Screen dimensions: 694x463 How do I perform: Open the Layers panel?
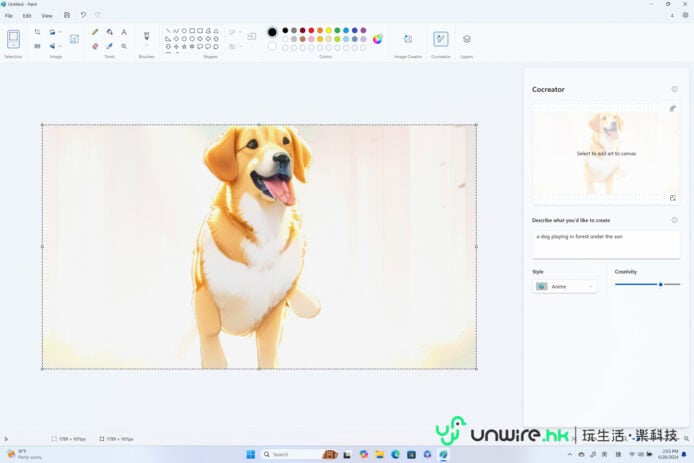click(x=467, y=39)
